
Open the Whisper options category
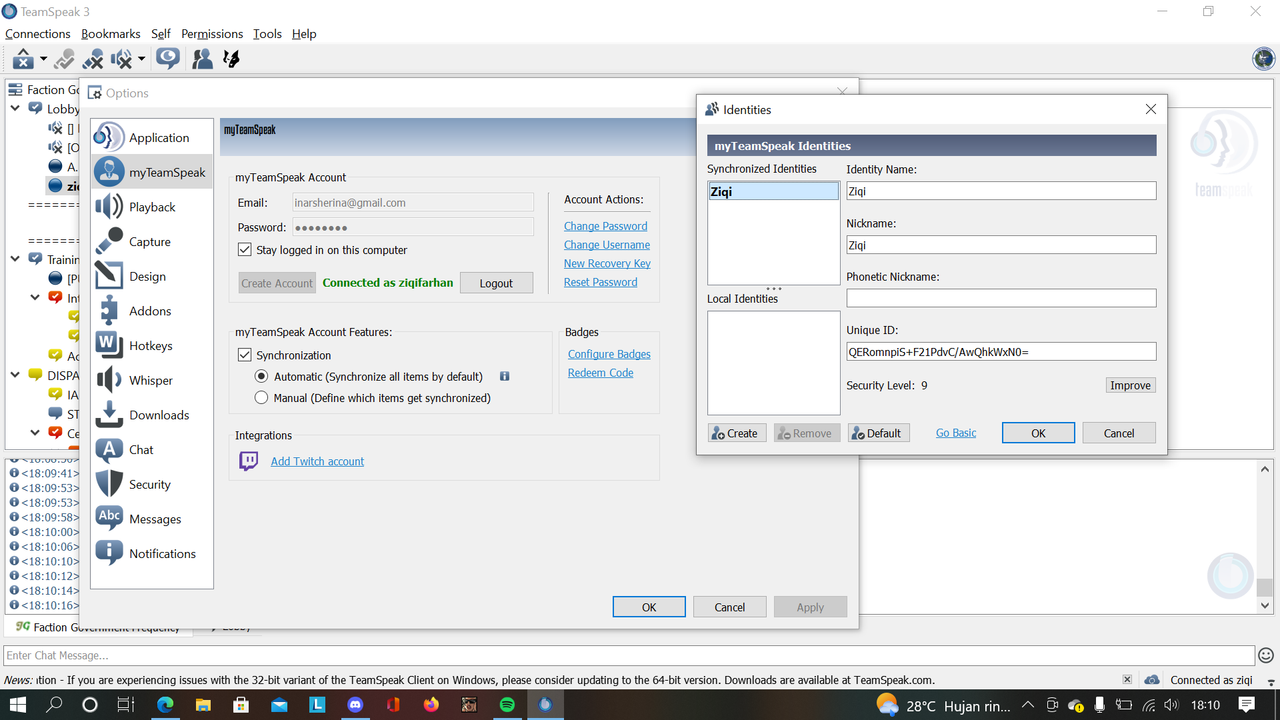[x=152, y=380]
